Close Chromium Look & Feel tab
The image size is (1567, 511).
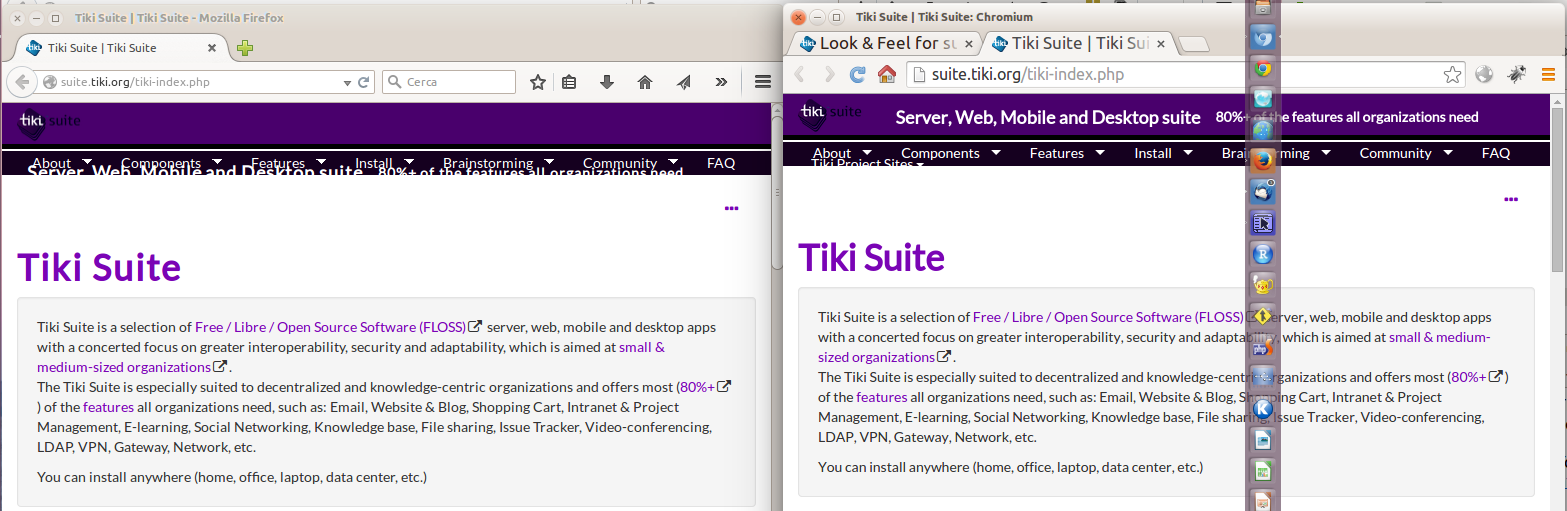[968, 44]
